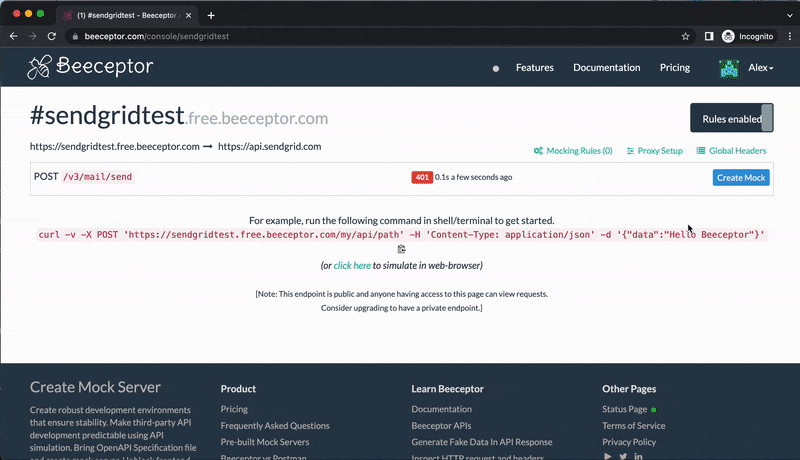
Task: Click the Twitter icon in footer
Action: pos(623,456)
